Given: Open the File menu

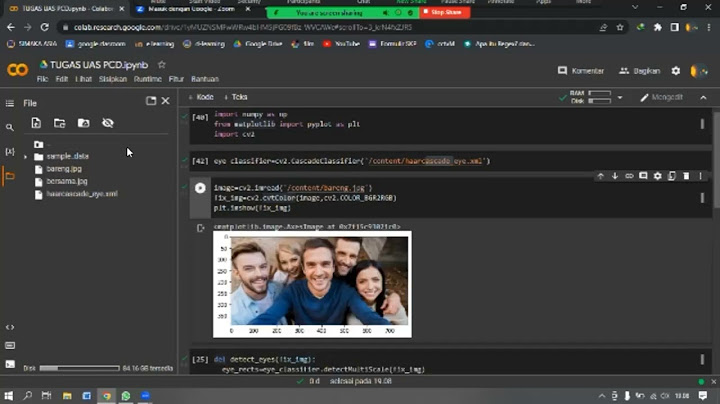Looking at the screenshot, I should coord(42,79).
